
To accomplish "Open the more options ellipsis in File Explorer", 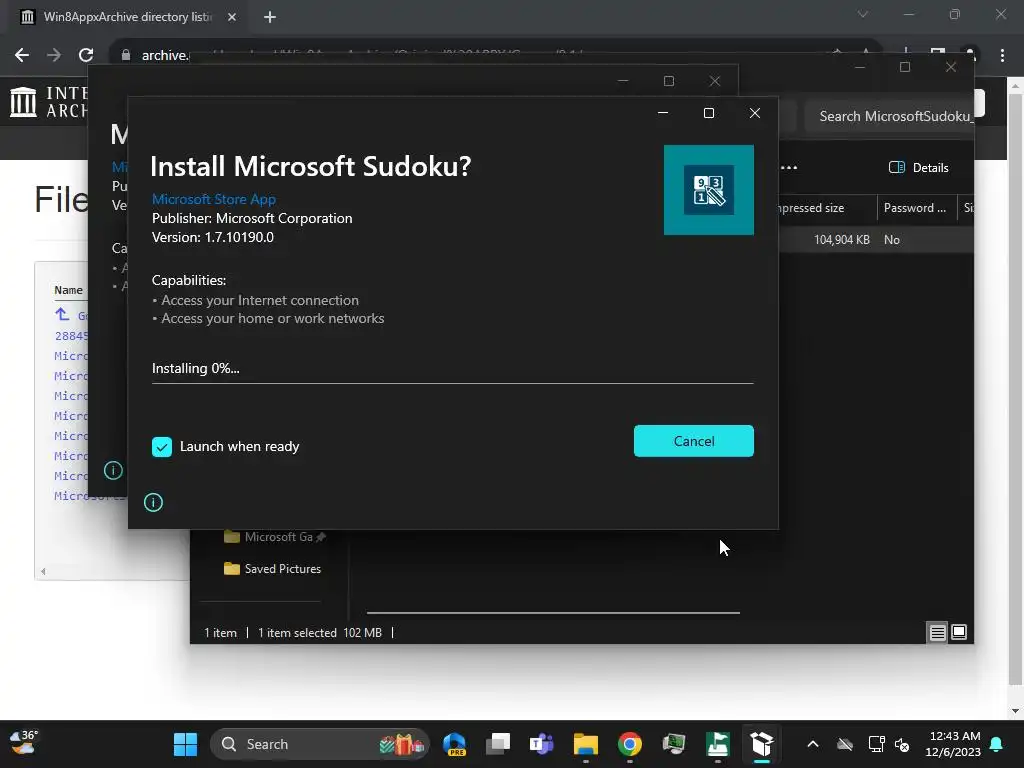I will pyautogui.click(x=789, y=168).
